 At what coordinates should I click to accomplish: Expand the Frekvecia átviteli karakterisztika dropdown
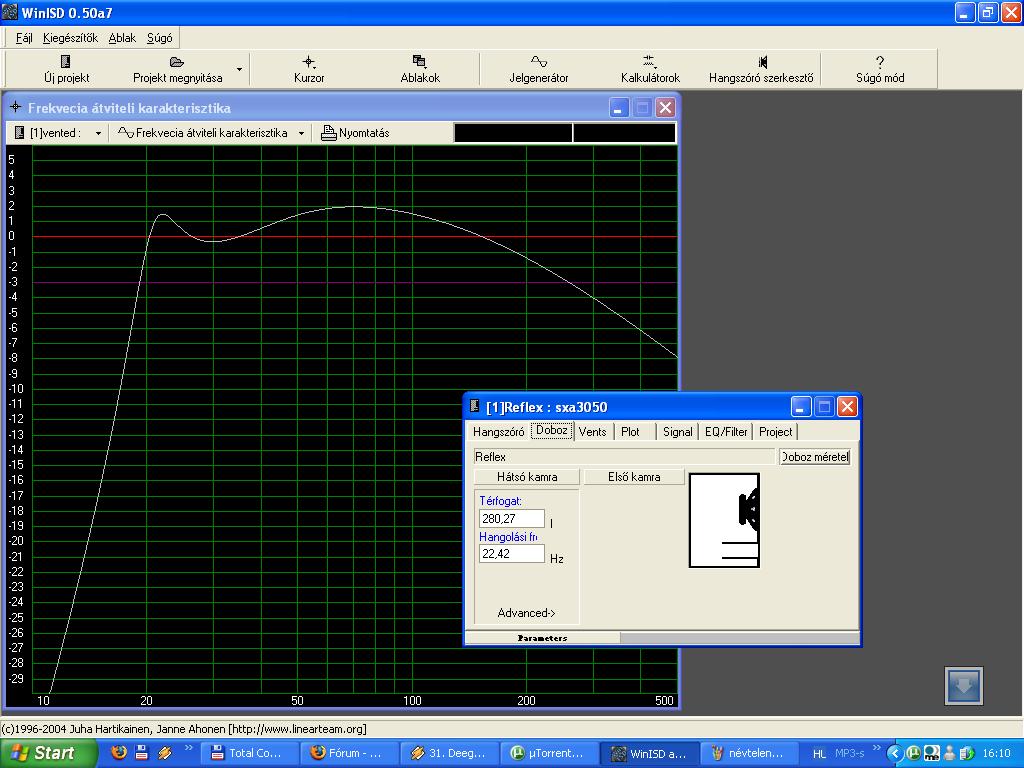pos(301,133)
